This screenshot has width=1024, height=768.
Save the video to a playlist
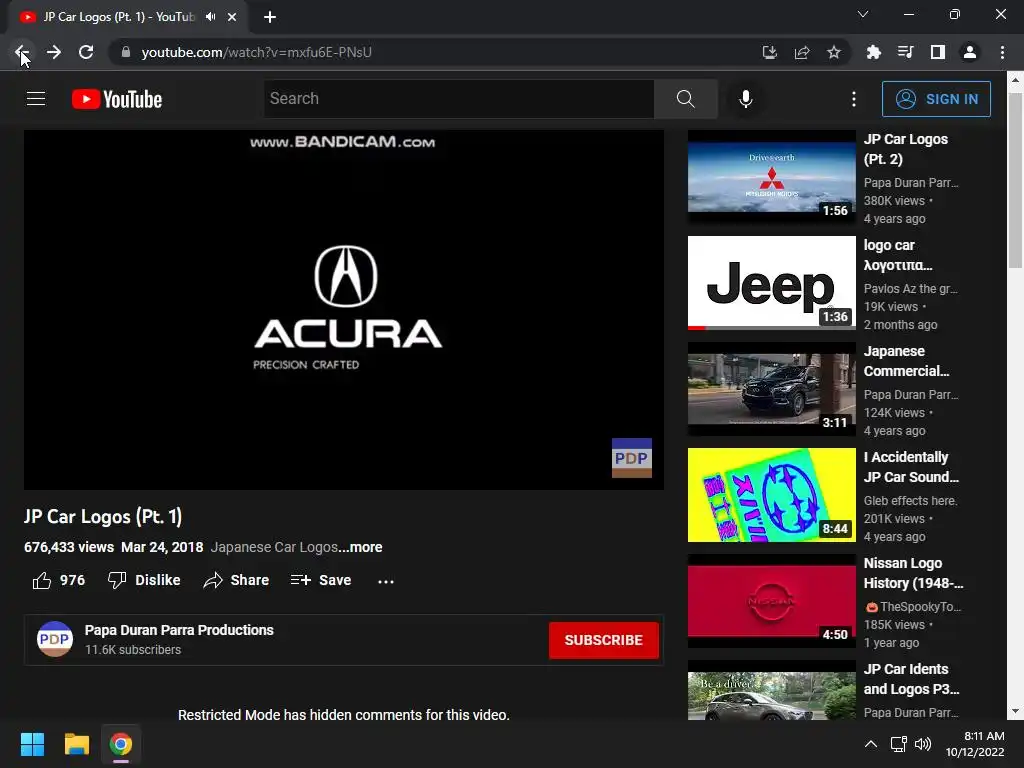point(321,580)
